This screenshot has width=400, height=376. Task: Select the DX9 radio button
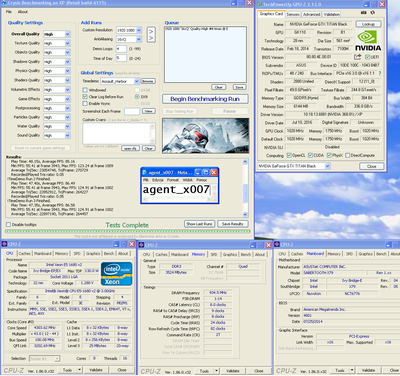[x=137, y=97]
